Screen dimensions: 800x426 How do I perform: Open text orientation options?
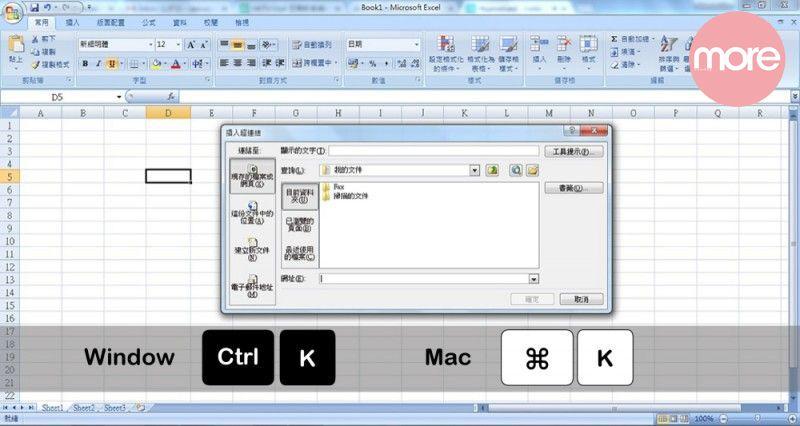pyautogui.click(x=268, y=45)
